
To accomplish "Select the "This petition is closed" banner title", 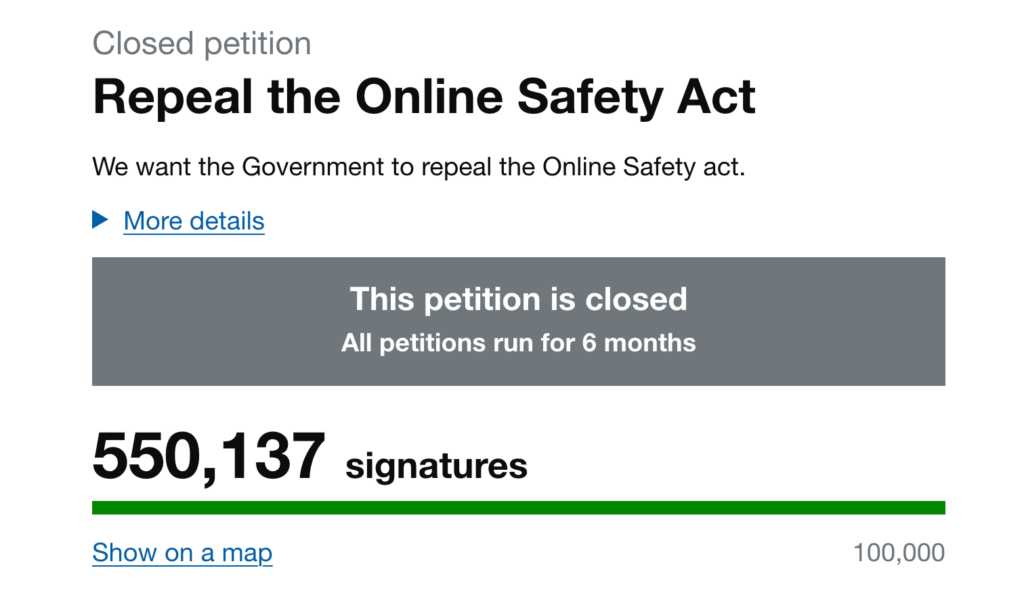I will [518, 299].
